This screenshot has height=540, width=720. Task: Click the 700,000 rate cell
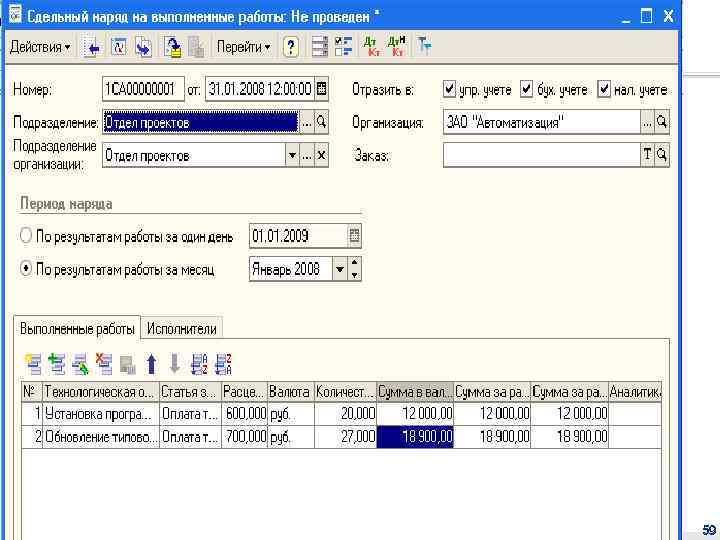pyautogui.click(x=244, y=437)
